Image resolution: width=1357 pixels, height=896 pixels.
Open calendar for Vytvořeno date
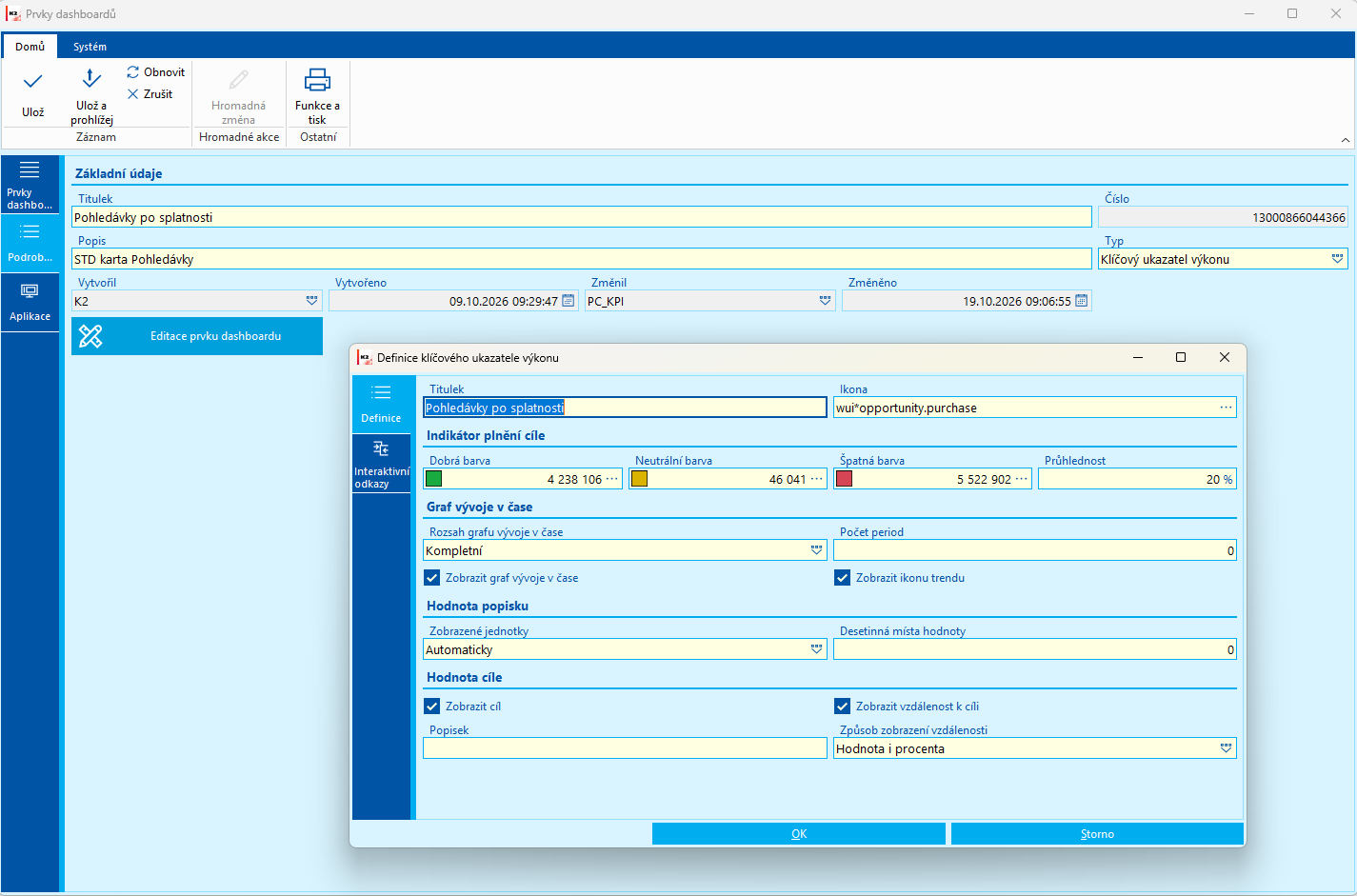point(569,301)
